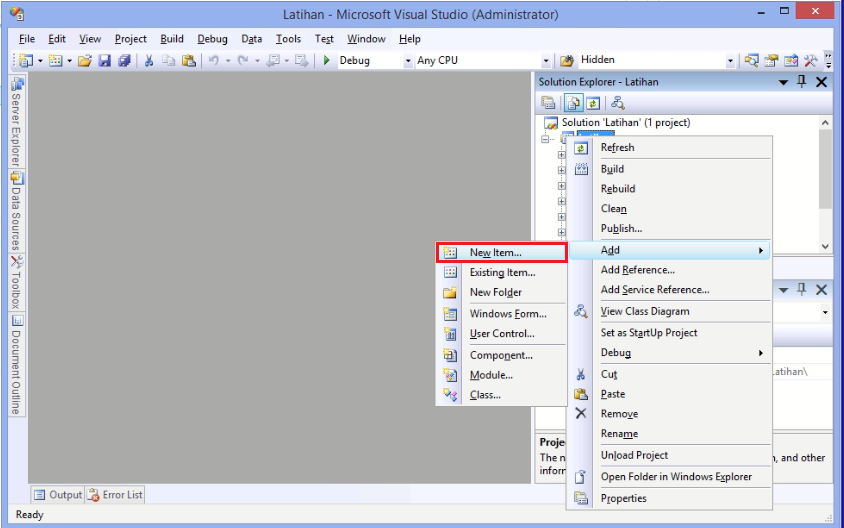This screenshot has width=844, height=528.
Task: Choose New Folder from the Add submenu
Action: (501, 292)
